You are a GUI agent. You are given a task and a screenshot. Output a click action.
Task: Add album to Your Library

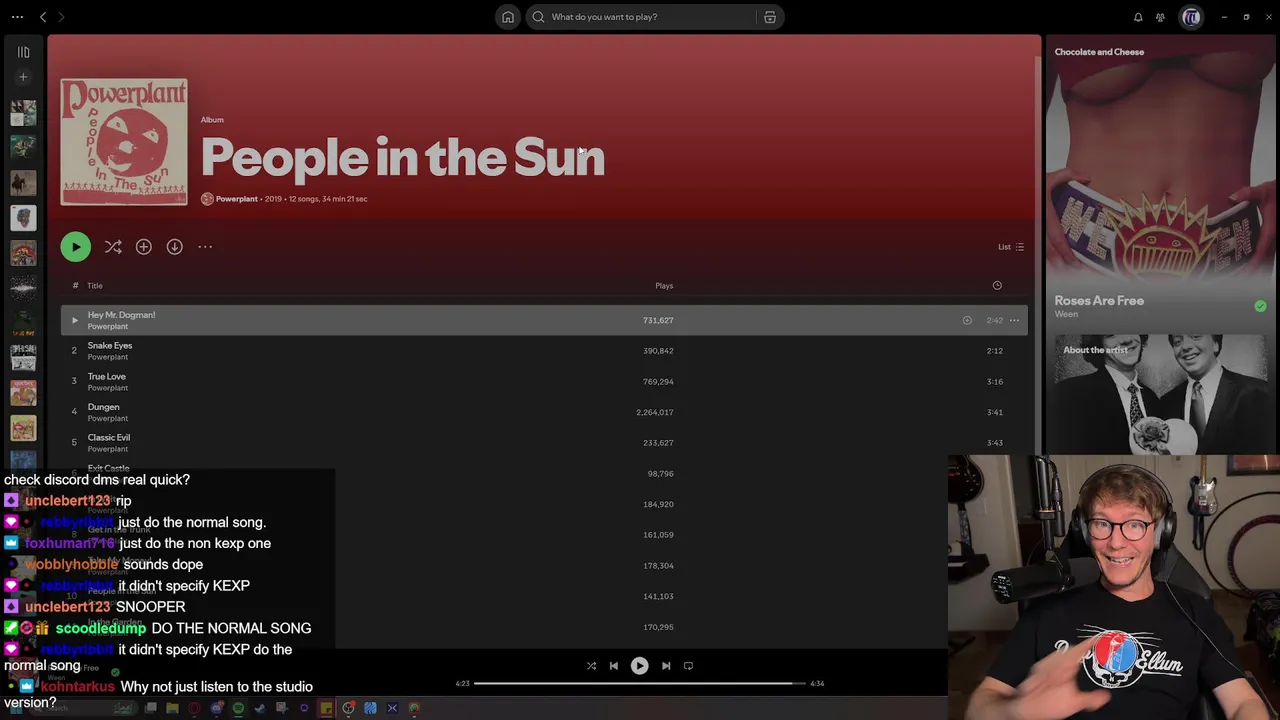tap(144, 247)
